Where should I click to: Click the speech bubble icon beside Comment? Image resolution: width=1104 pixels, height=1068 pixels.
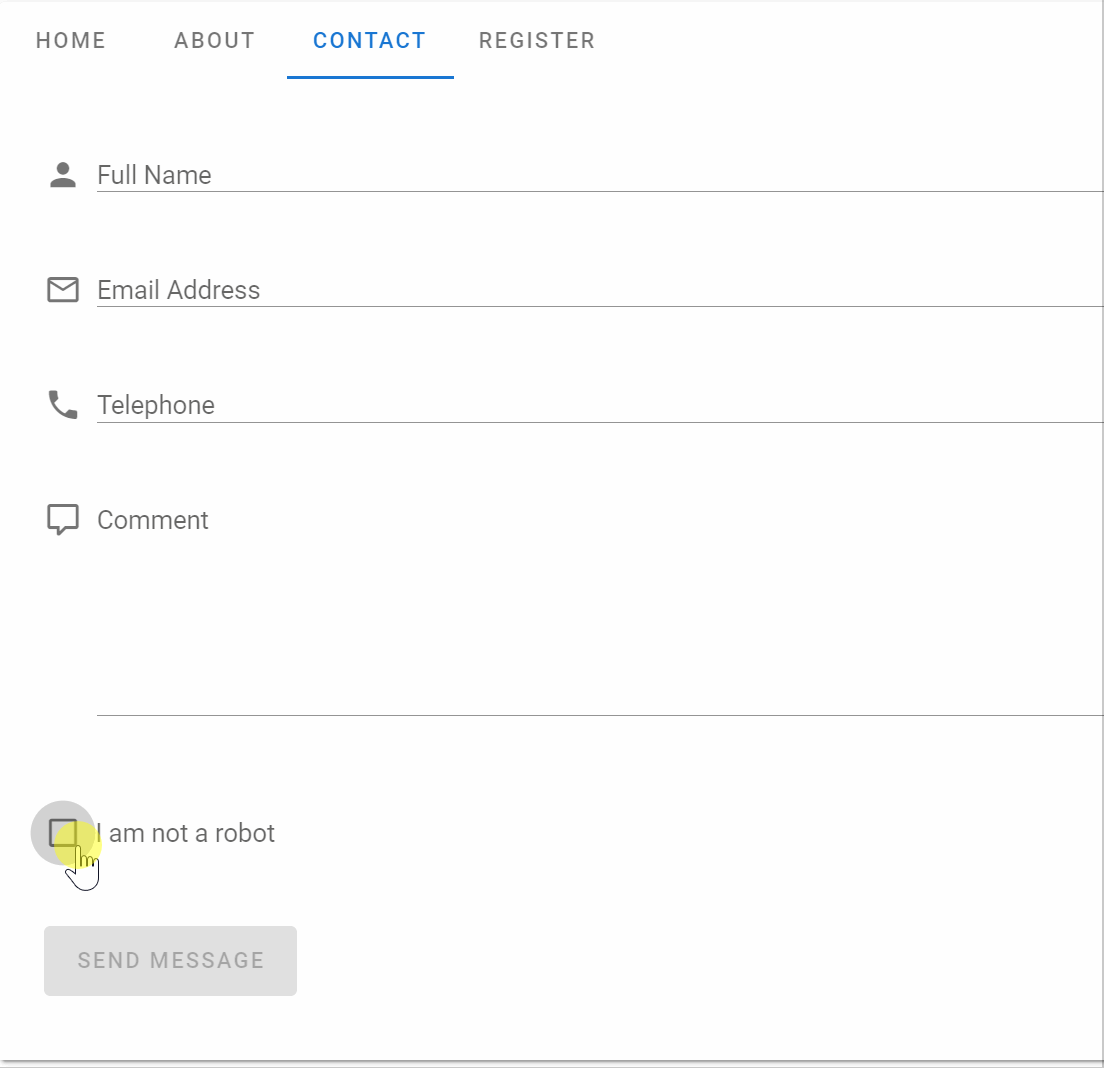coord(63,520)
